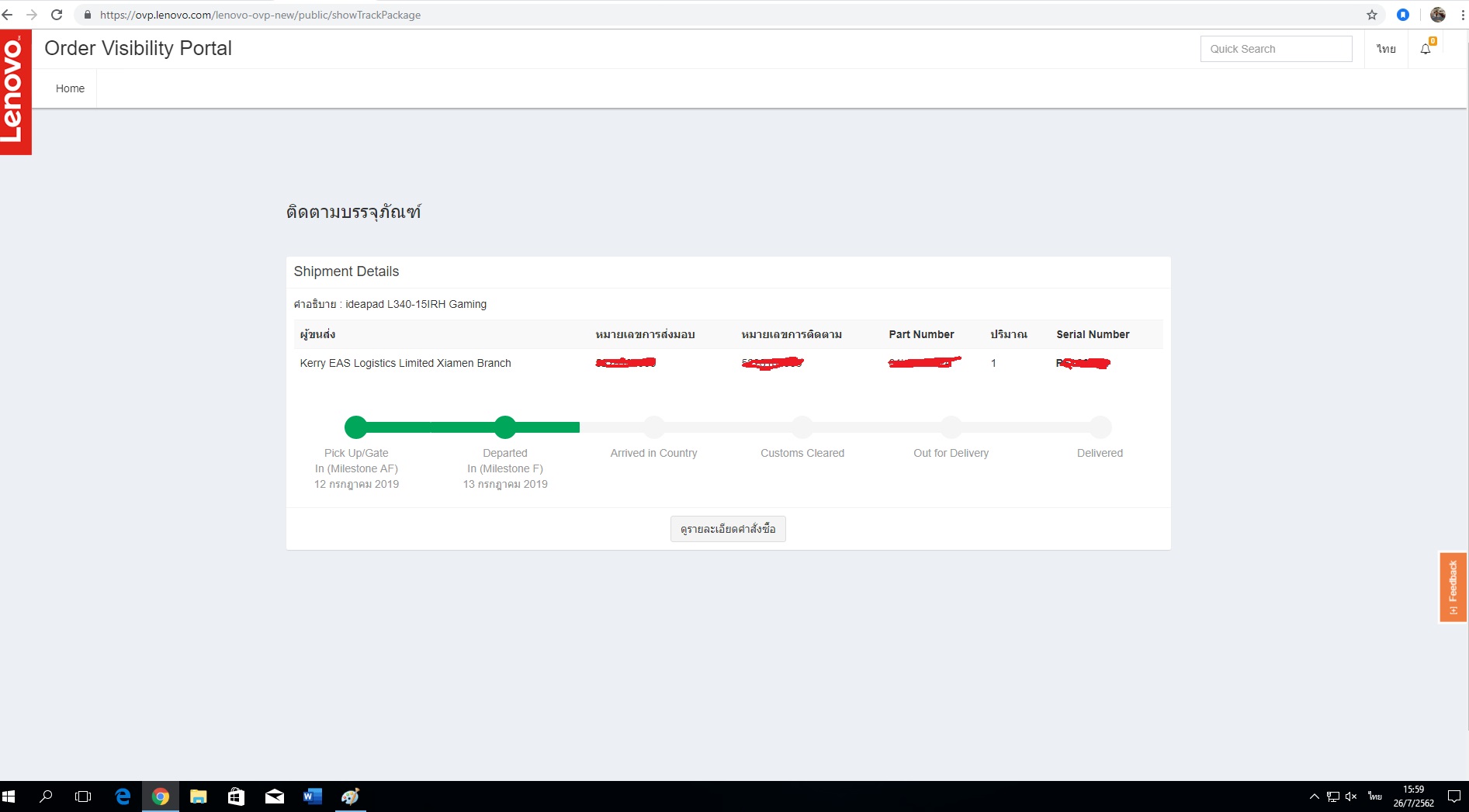Image resolution: width=1469 pixels, height=812 pixels.
Task: Click the taskbar input language indicator
Action: 1374,796
